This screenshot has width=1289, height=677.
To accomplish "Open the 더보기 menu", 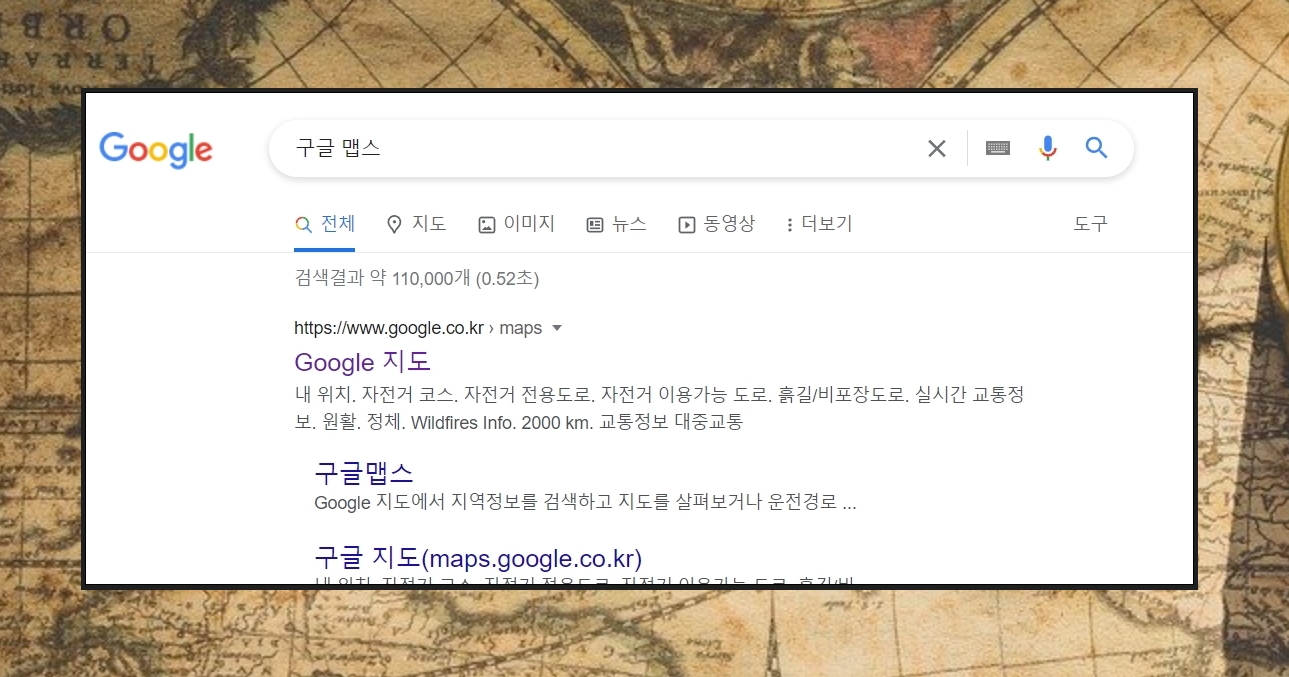I will [819, 224].
